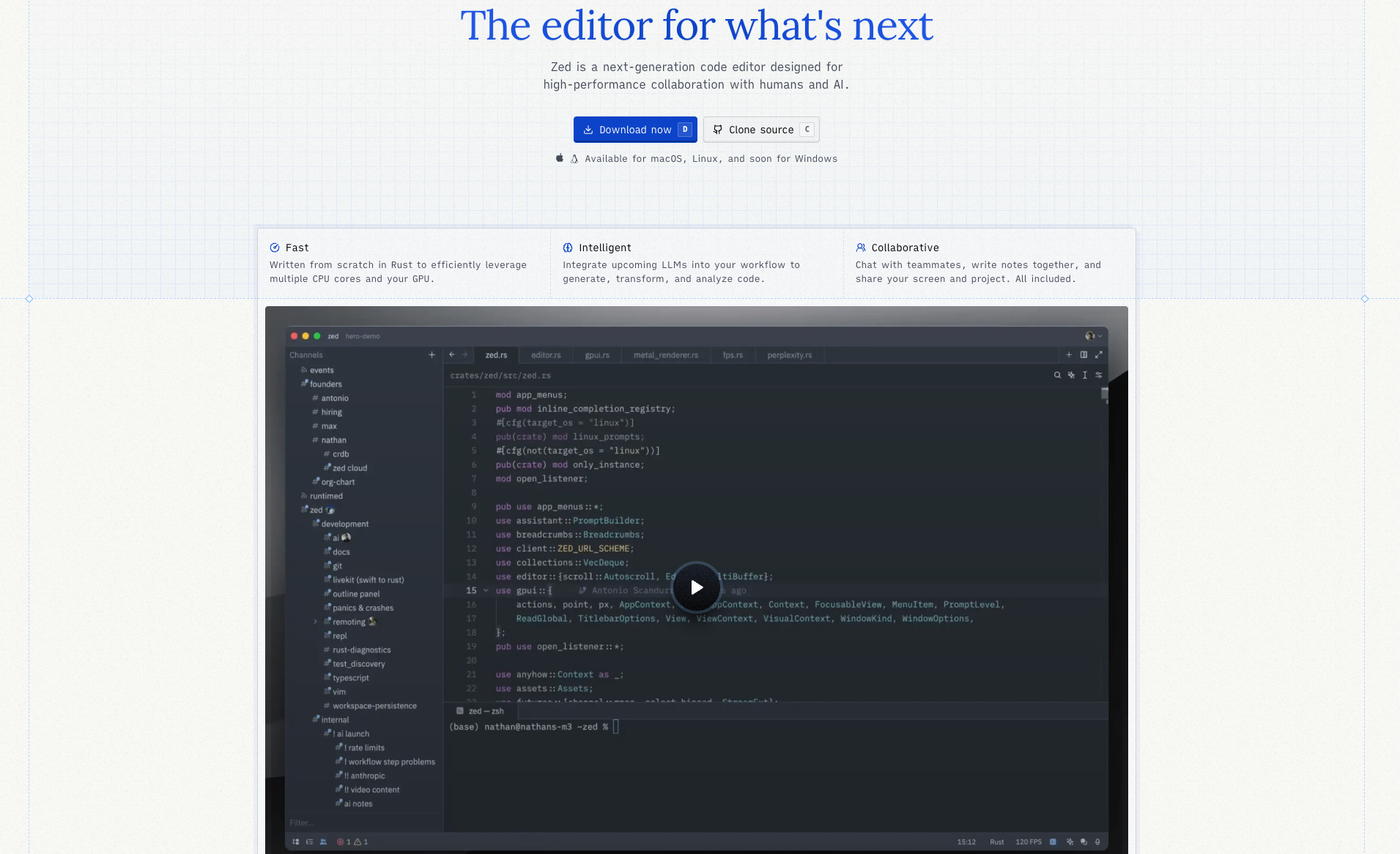
Task: Open the gpui.rs tab
Action: [x=597, y=355]
